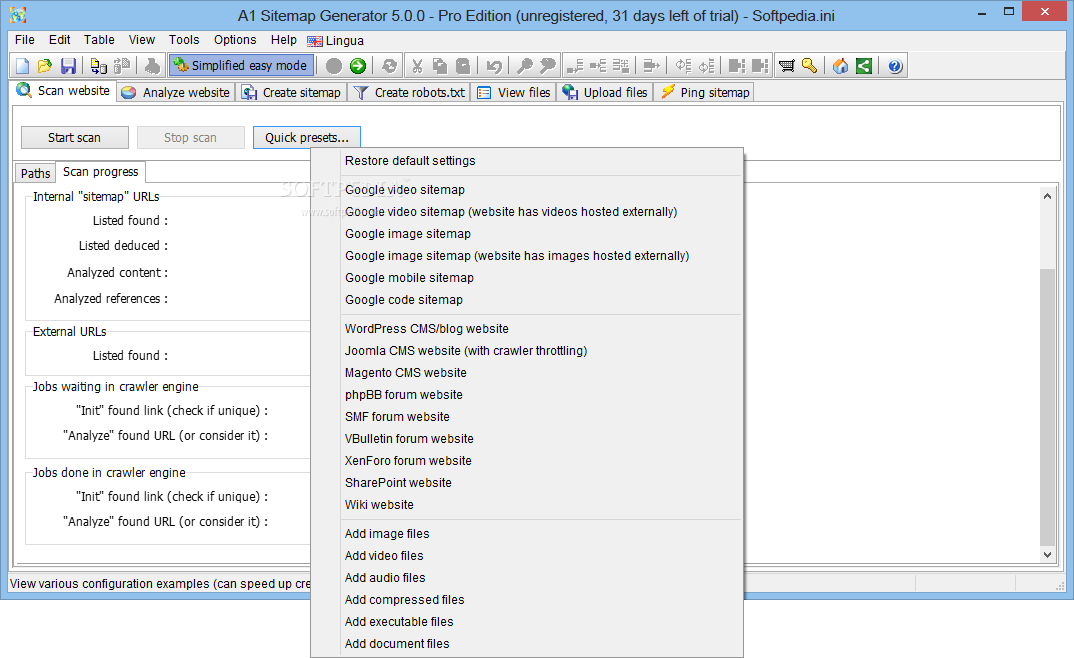Click the copy toolbar icon
This screenshot has height=658, width=1074.
coord(440,66)
